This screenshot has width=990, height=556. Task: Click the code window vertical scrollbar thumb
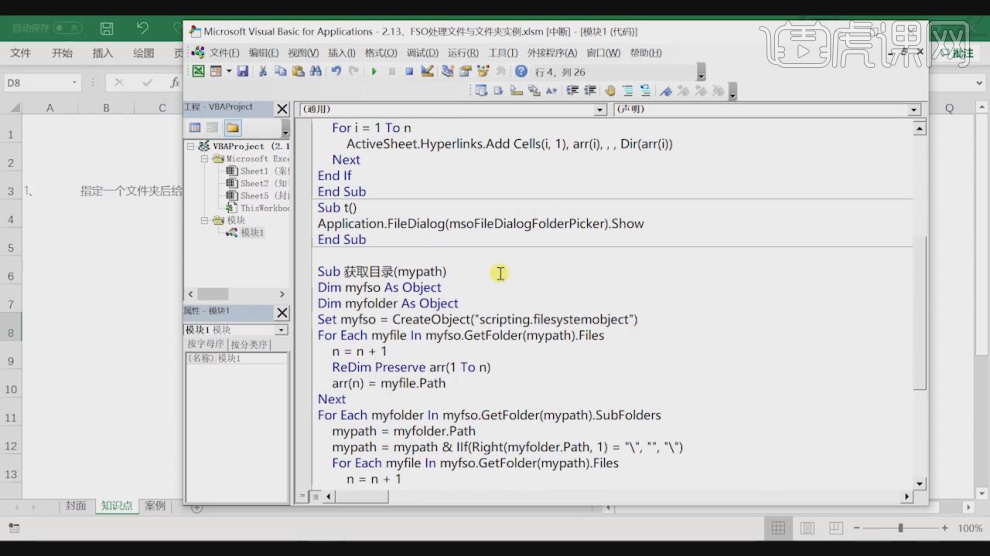(x=920, y=314)
